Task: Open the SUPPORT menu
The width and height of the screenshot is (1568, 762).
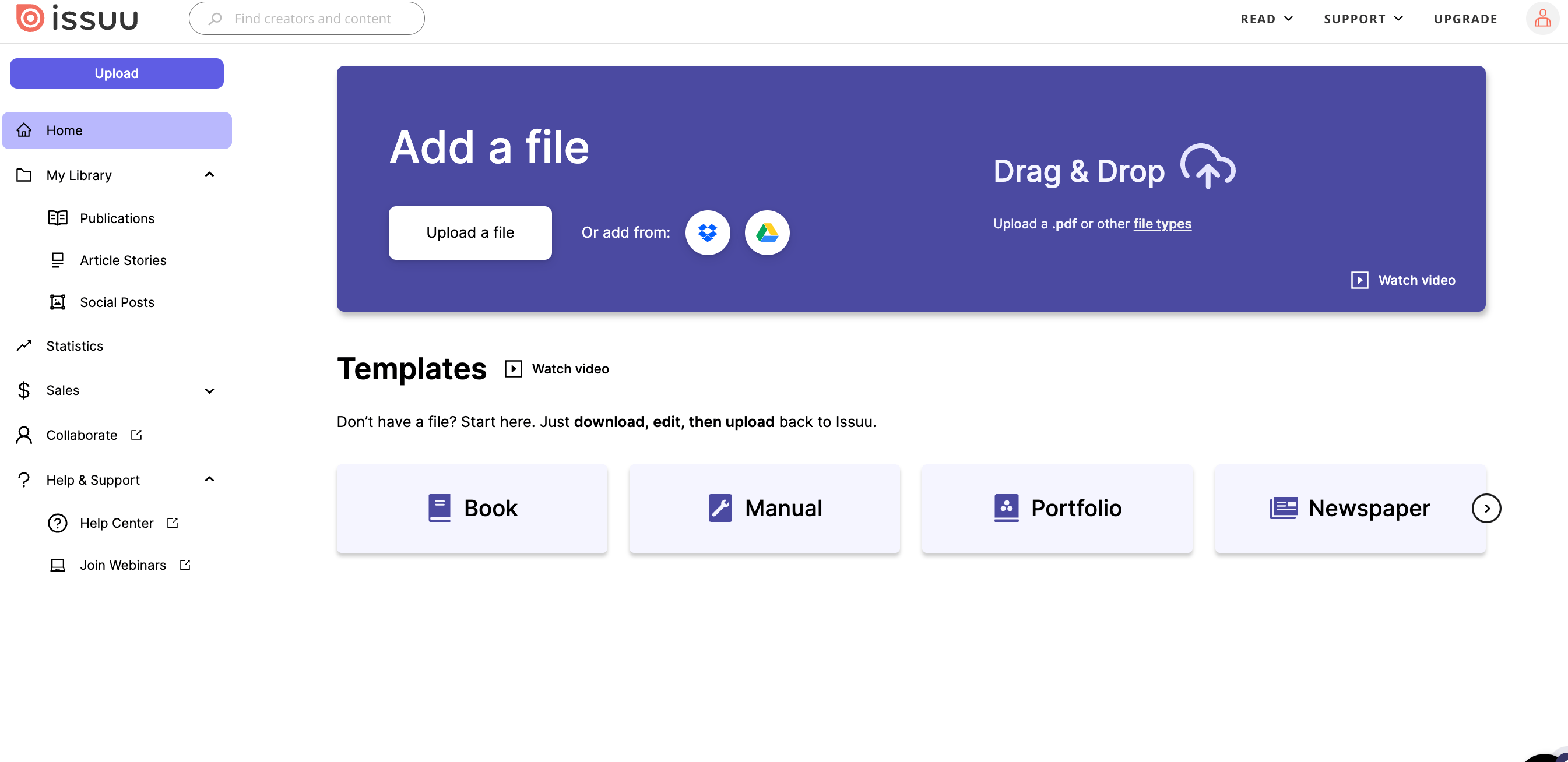Action: (1362, 18)
